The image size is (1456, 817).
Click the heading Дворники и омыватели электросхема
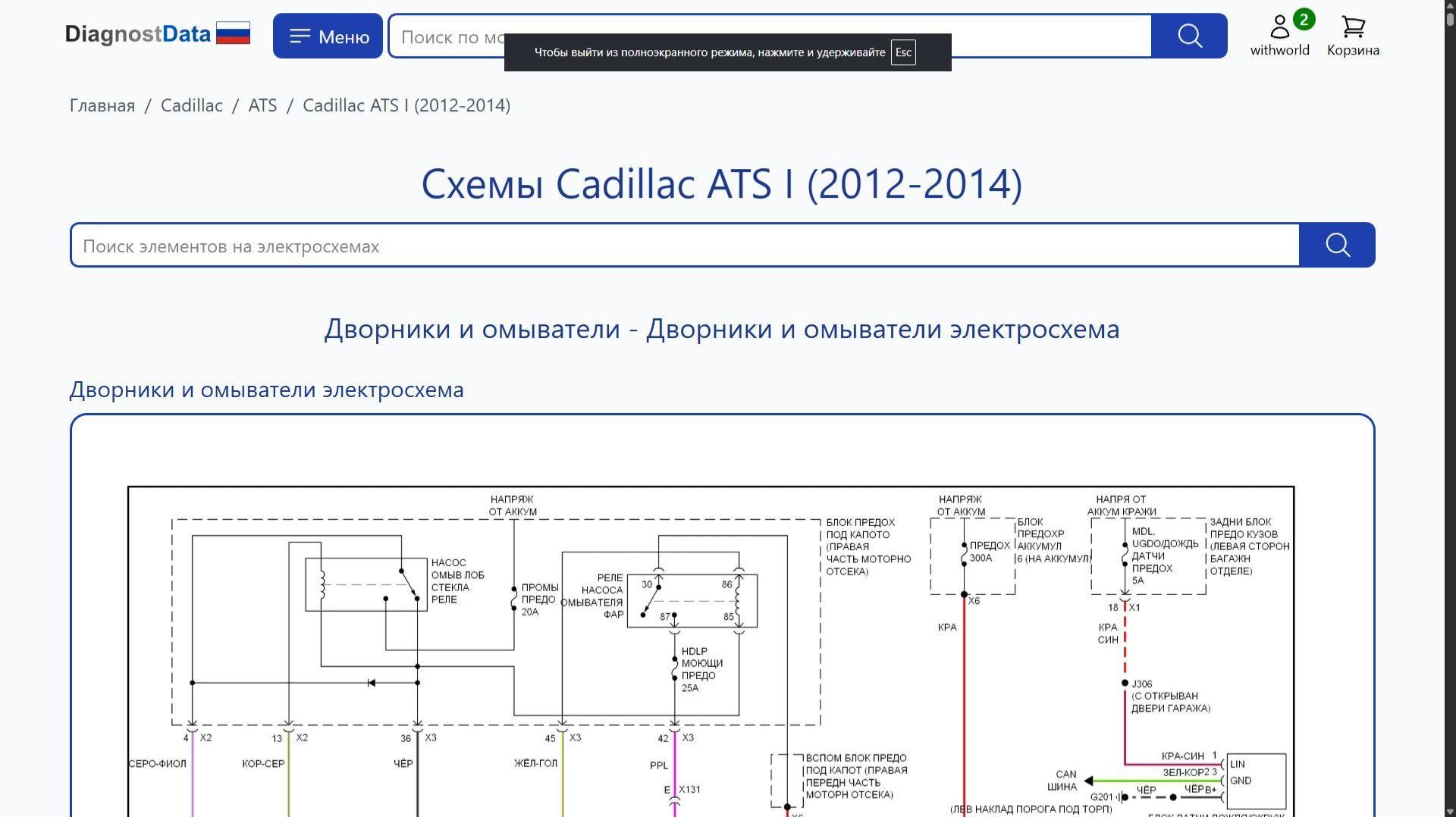(267, 390)
